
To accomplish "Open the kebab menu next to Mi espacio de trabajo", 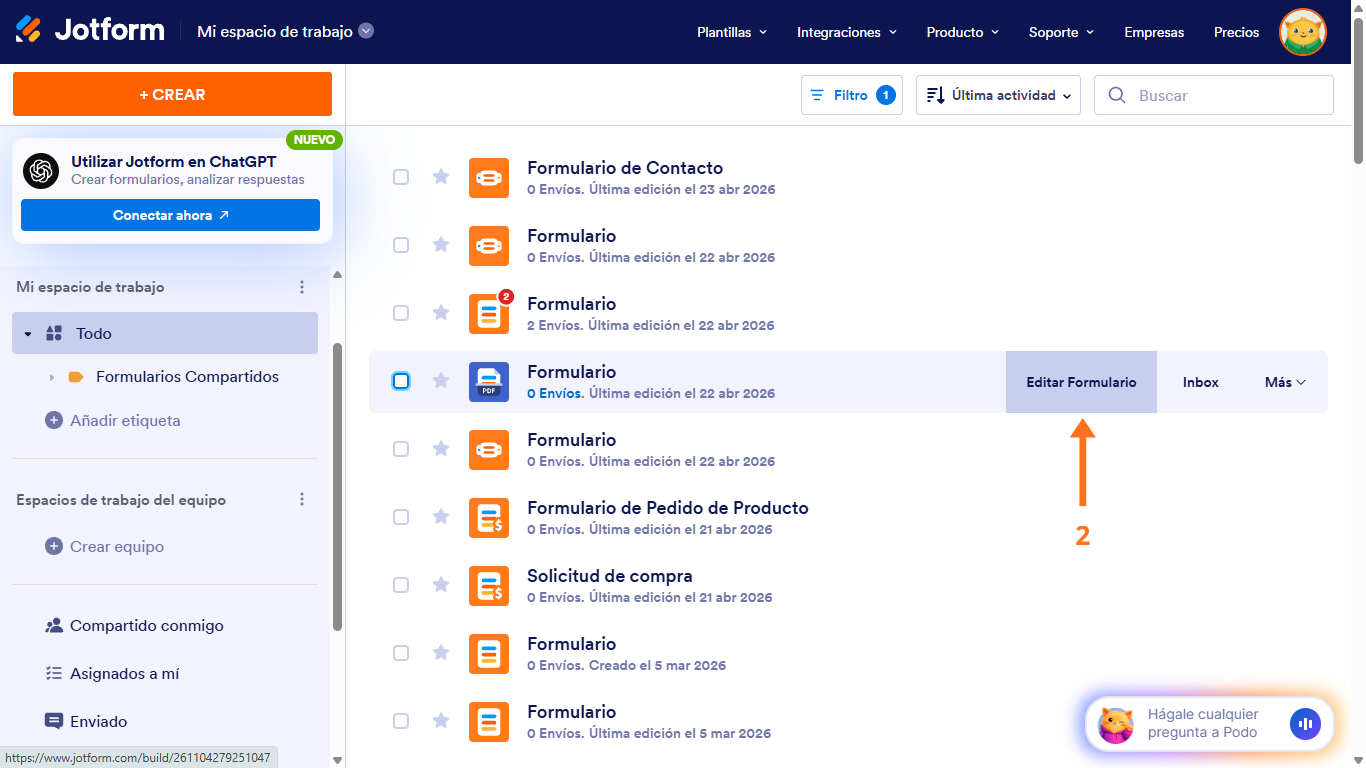I will coord(302,287).
